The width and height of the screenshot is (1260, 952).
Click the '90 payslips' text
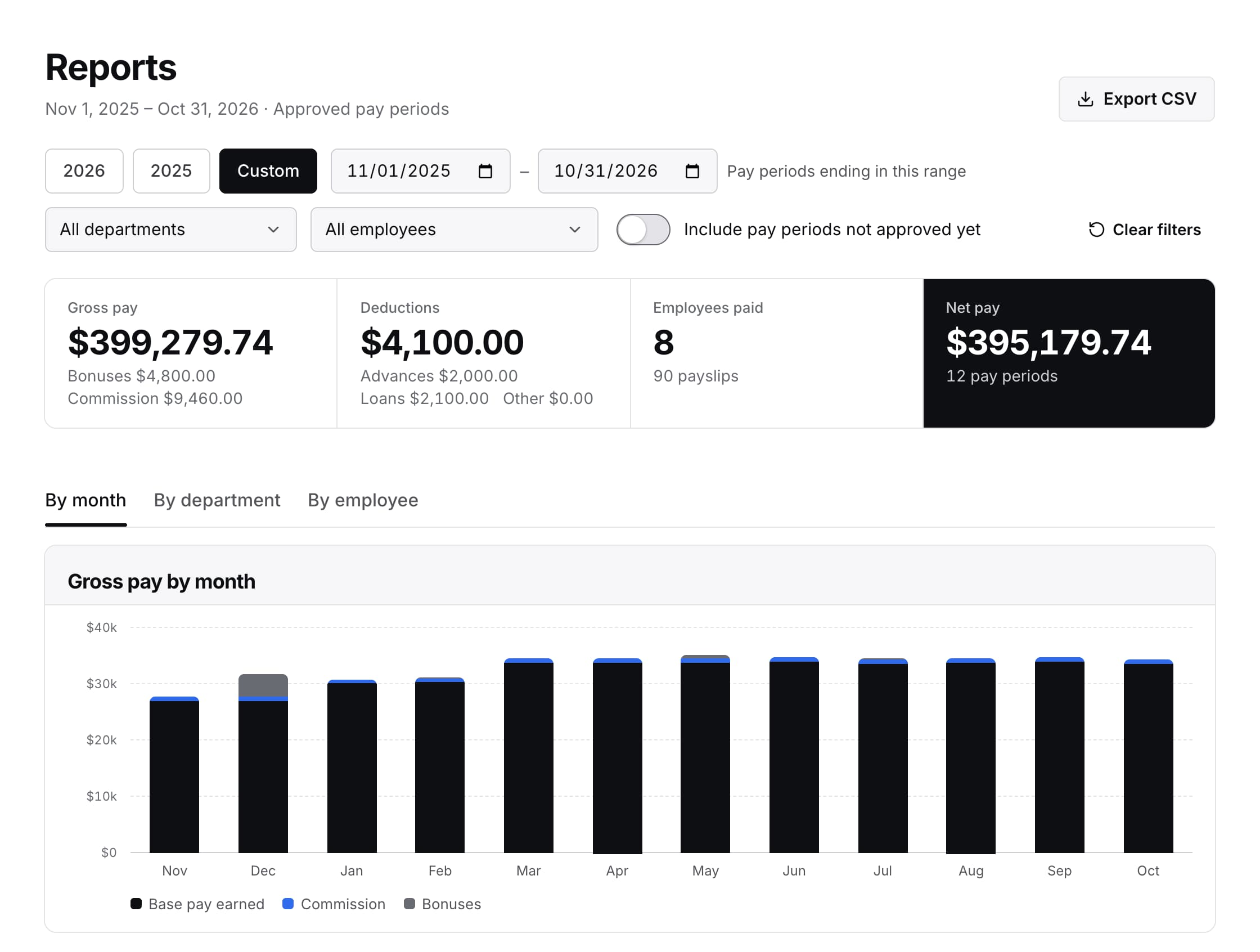pos(695,376)
